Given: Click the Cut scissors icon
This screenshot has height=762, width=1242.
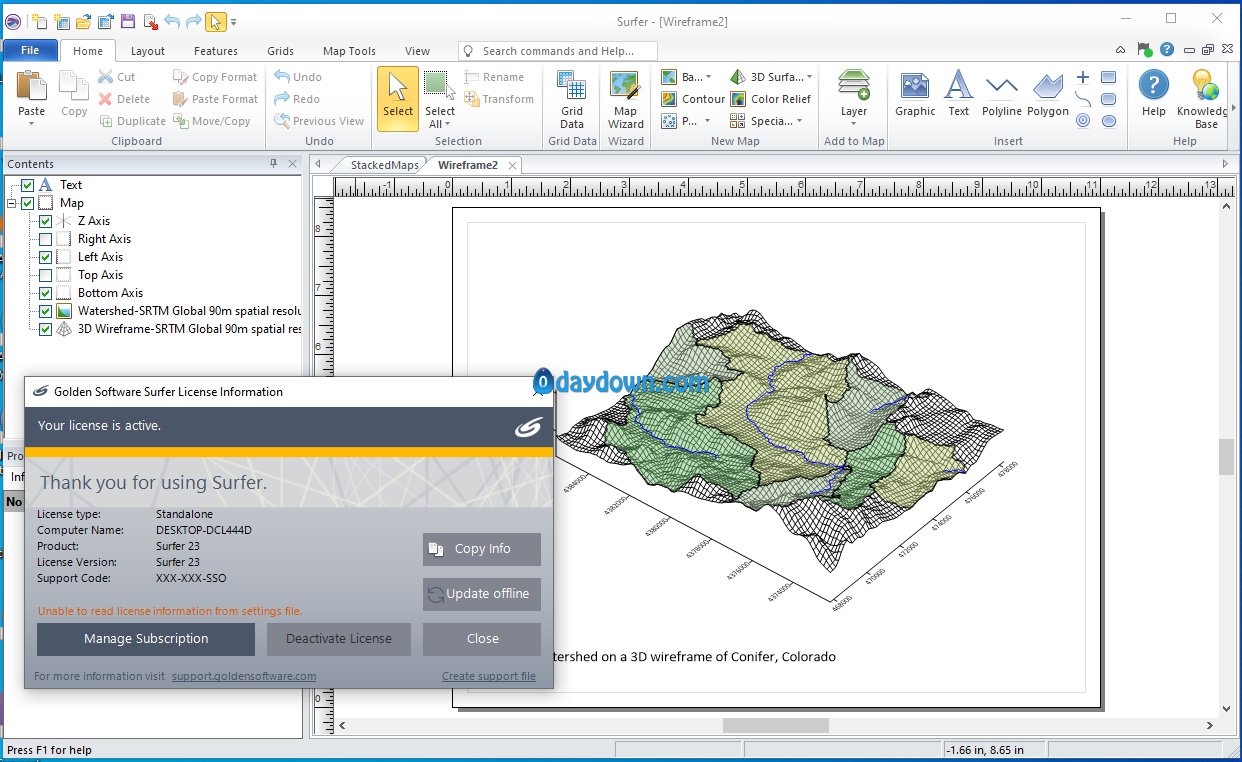Looking at the screenshot, I should point(105,77).
